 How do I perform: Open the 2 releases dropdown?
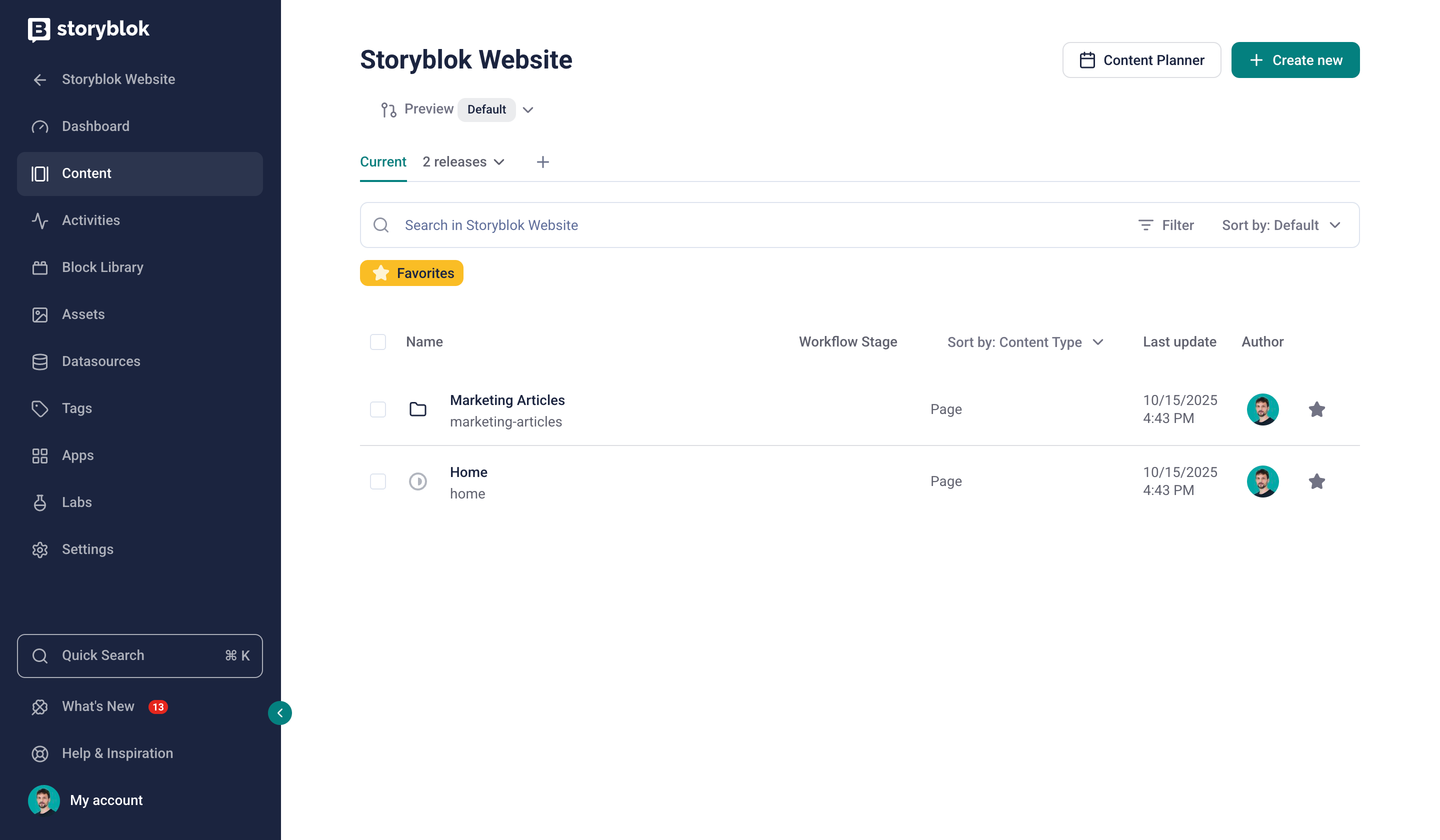coord(463,162)
